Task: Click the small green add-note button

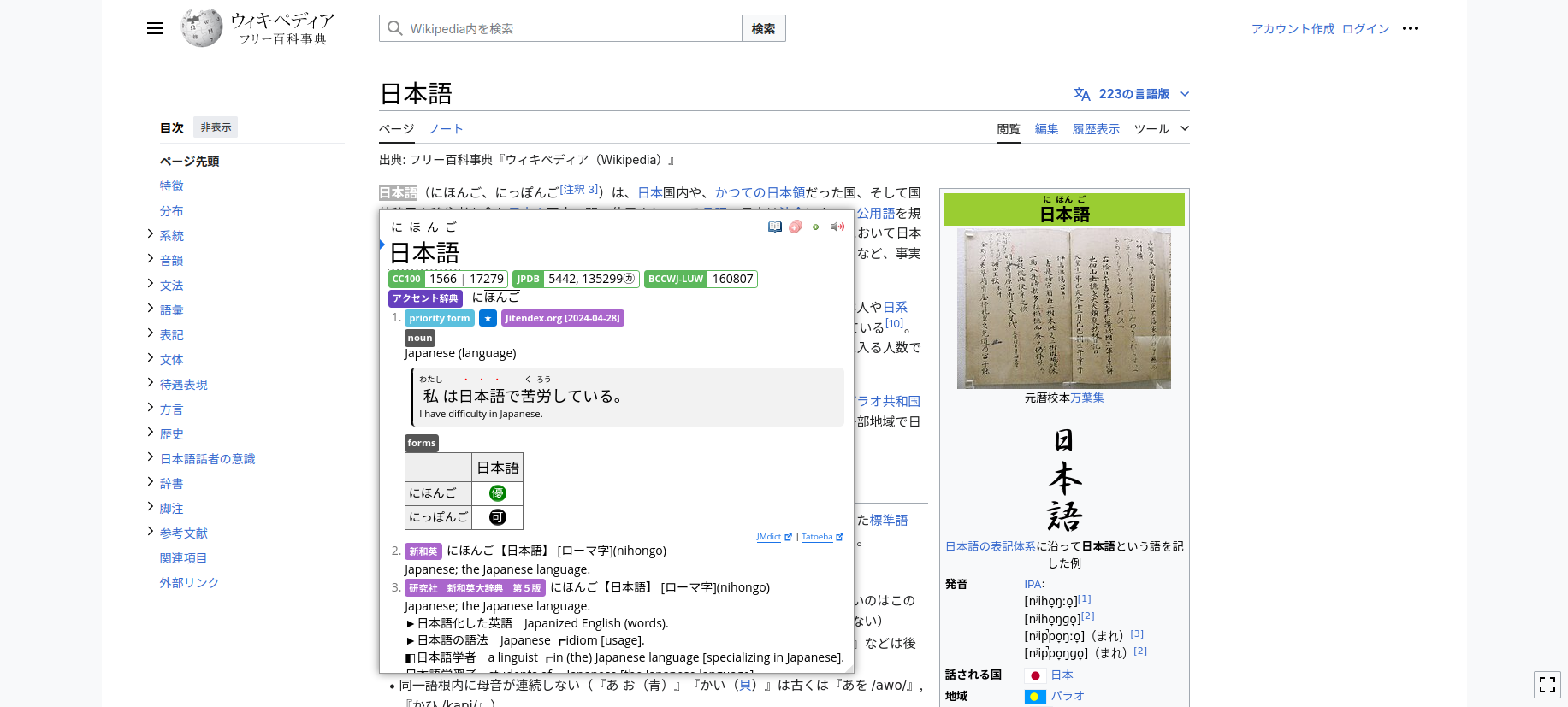Action: click(816, 227)
